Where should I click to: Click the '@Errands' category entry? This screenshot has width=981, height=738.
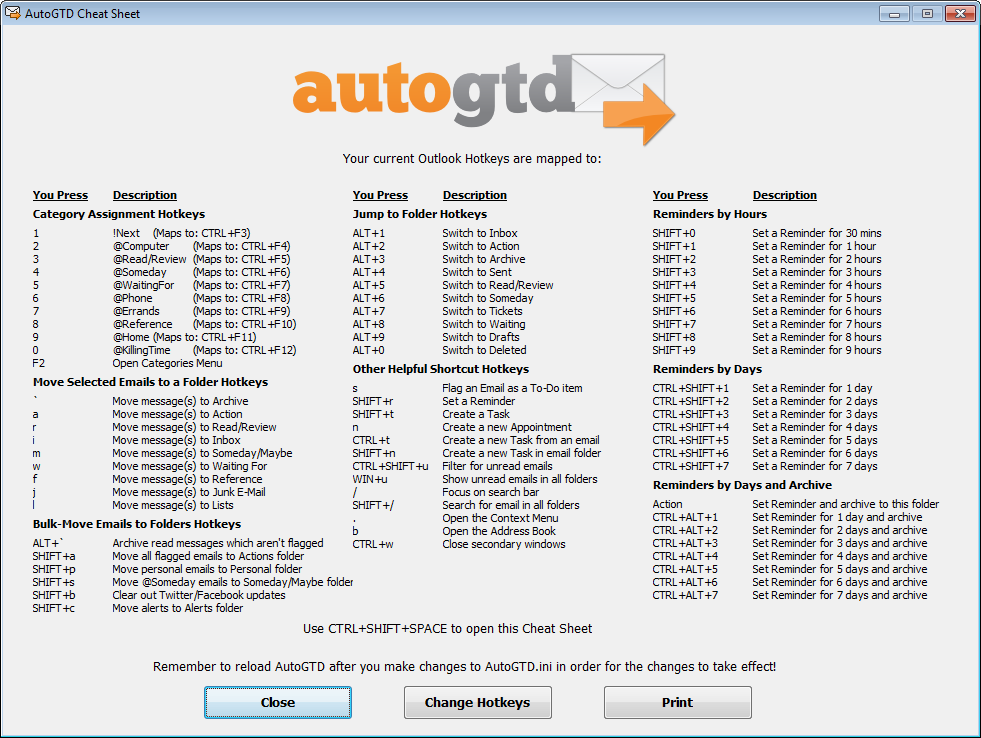tap(136, 311)
